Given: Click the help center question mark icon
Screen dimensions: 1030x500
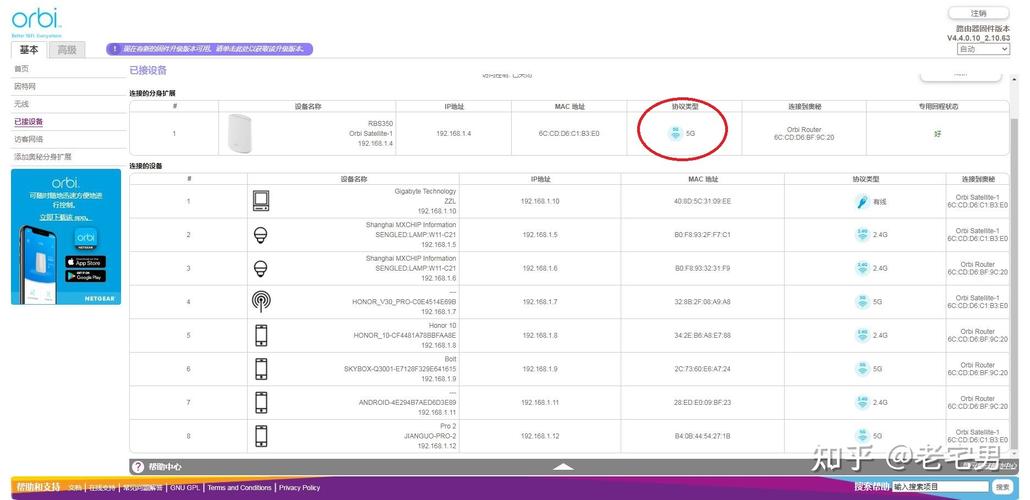Looking at the screenshot, I should coord(137,466).
